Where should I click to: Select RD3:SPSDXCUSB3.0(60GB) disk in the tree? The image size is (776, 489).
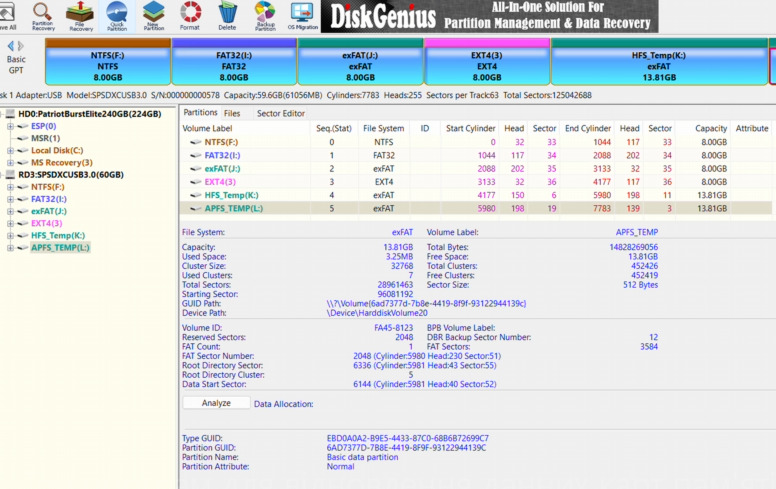tap(71, 175)
